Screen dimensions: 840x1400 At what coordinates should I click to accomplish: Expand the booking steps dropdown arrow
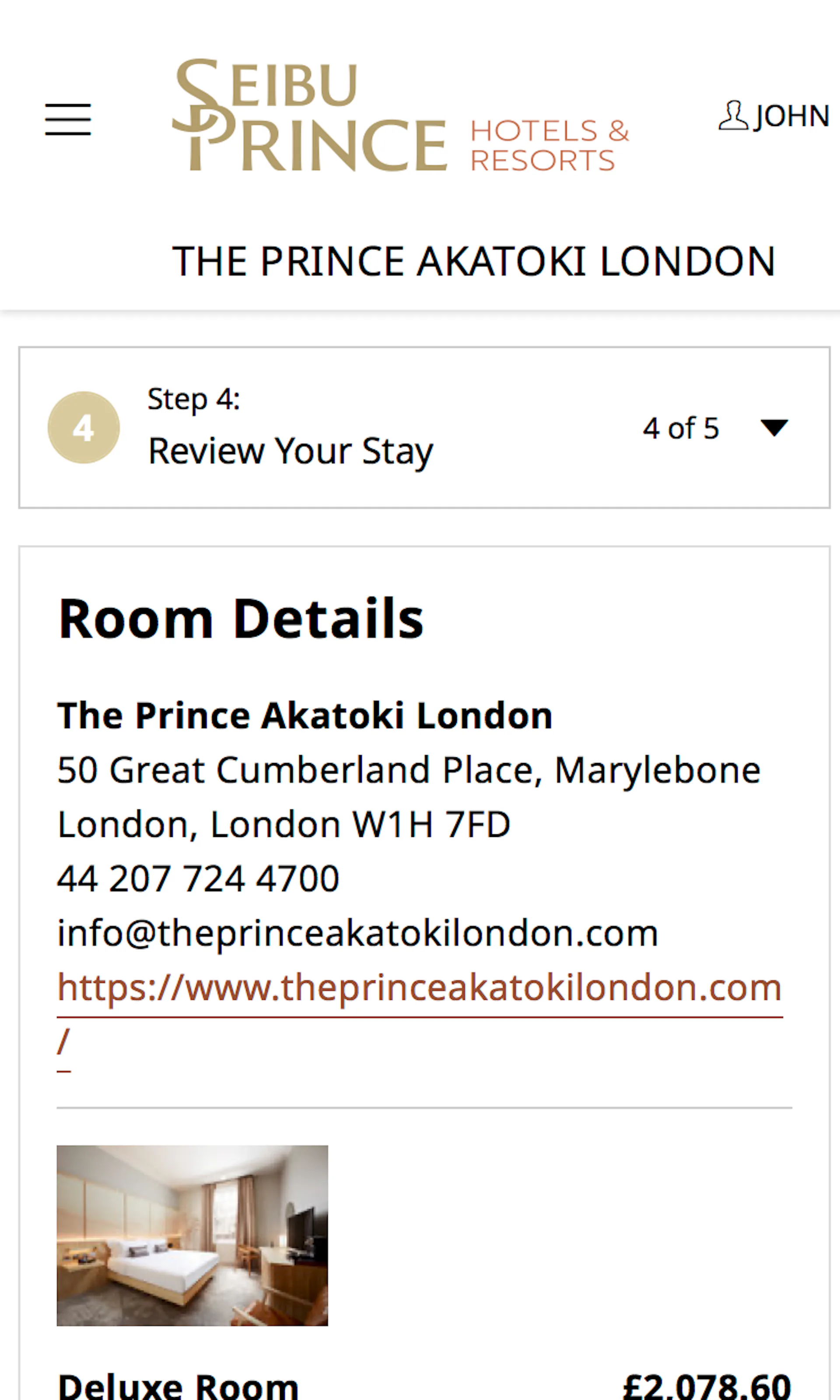774,428
